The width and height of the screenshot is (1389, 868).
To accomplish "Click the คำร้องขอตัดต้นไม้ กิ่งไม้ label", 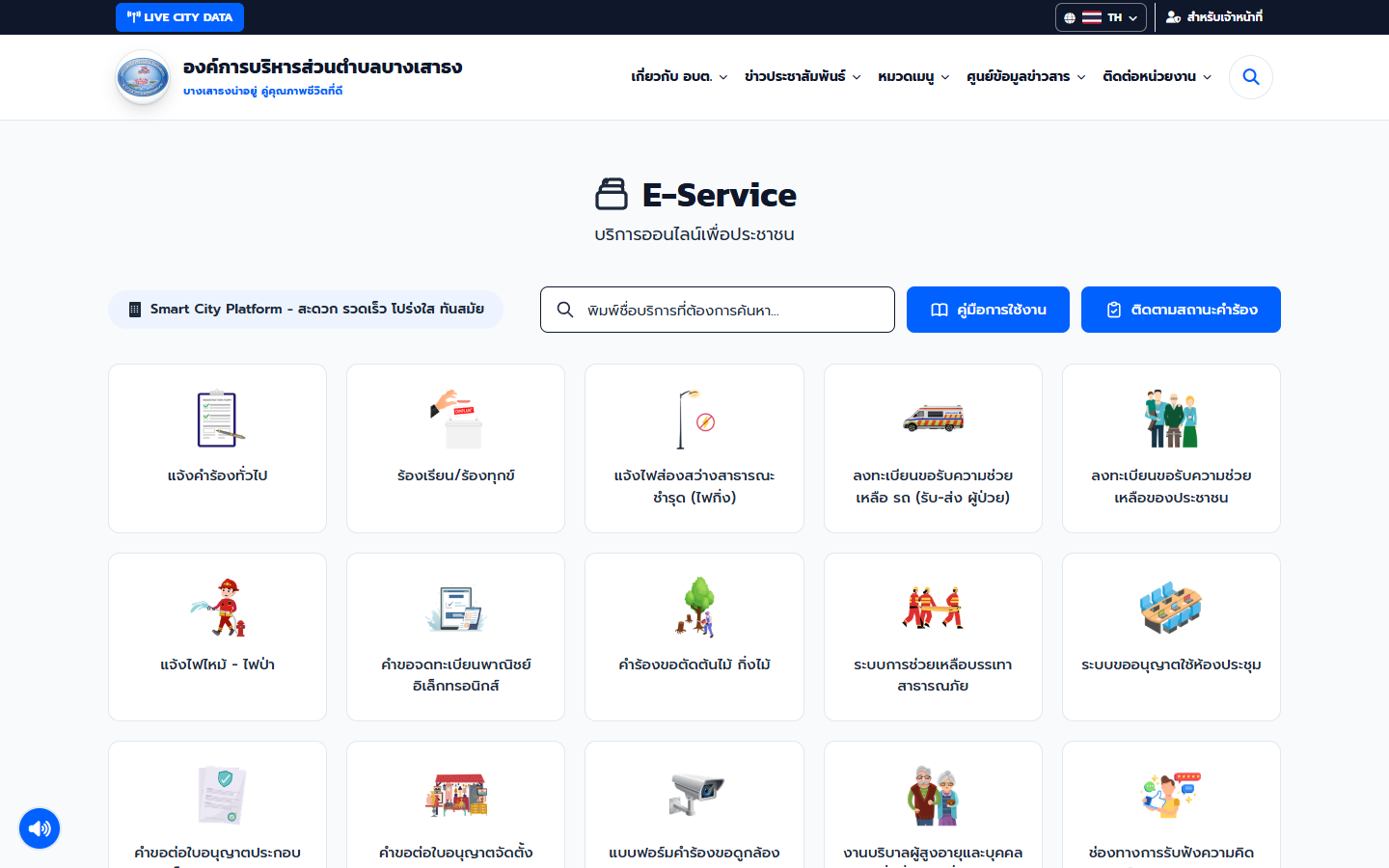I will click(x=694, y=665).
